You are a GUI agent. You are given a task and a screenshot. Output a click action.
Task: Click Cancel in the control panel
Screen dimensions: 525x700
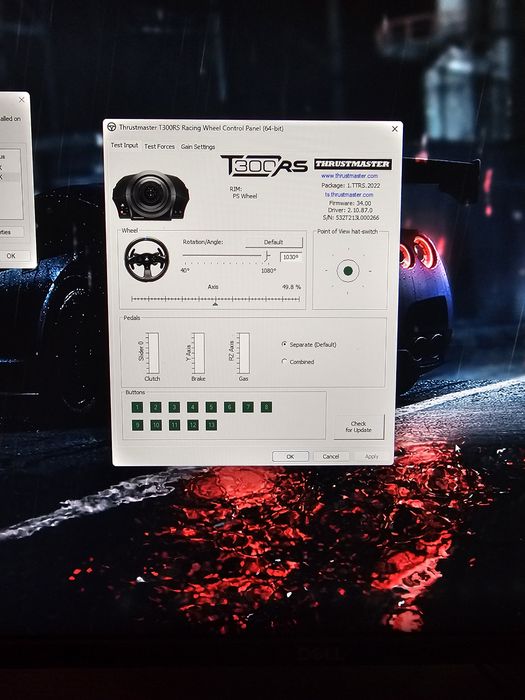click(331, 456)
